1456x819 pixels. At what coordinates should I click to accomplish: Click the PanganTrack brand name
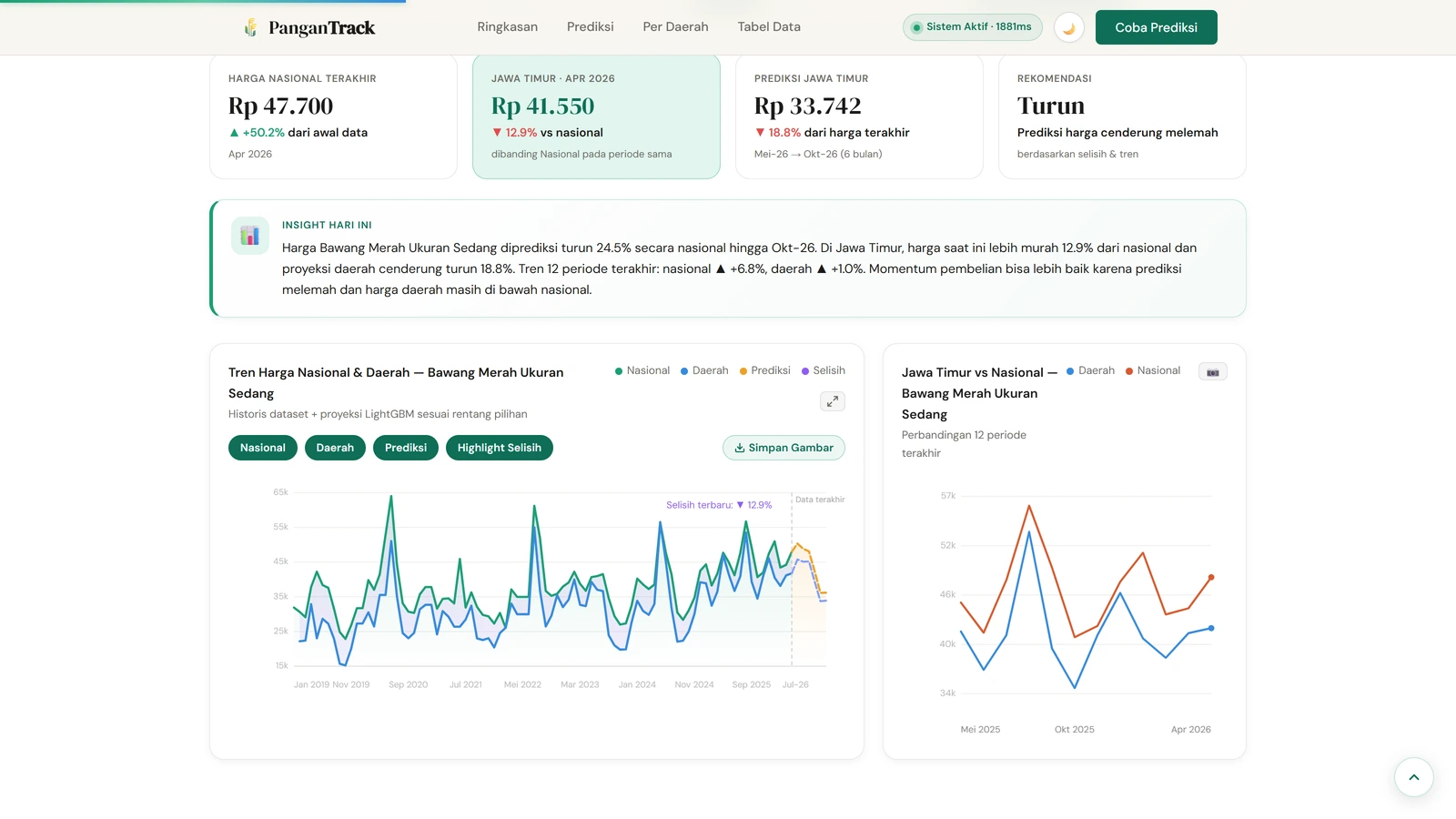pos(322,27)
